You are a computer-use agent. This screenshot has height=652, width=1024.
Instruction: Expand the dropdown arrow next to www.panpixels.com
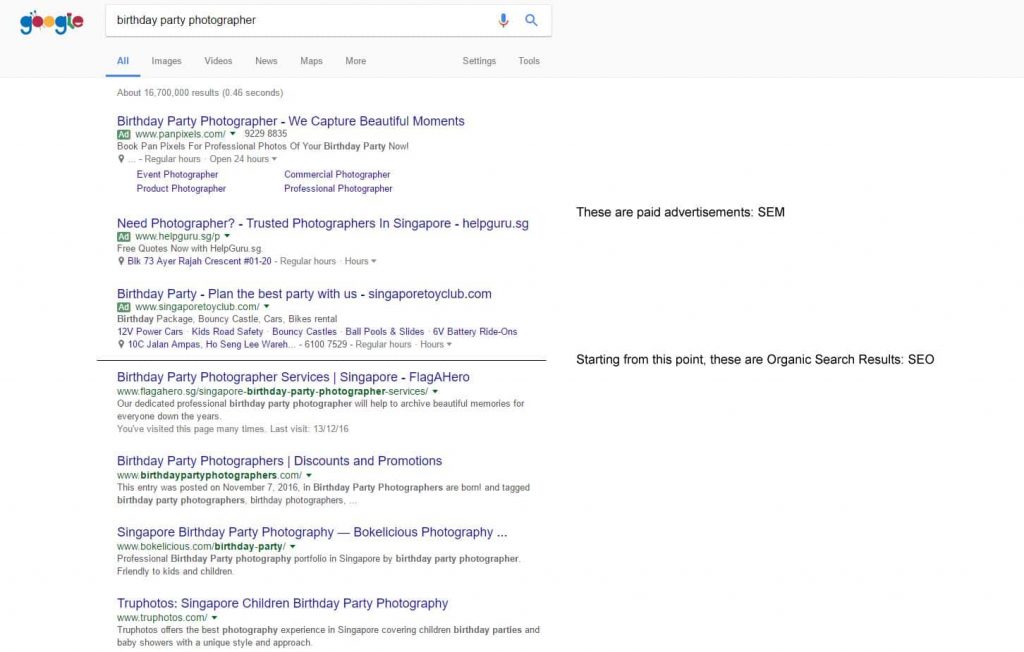point(232,134)
